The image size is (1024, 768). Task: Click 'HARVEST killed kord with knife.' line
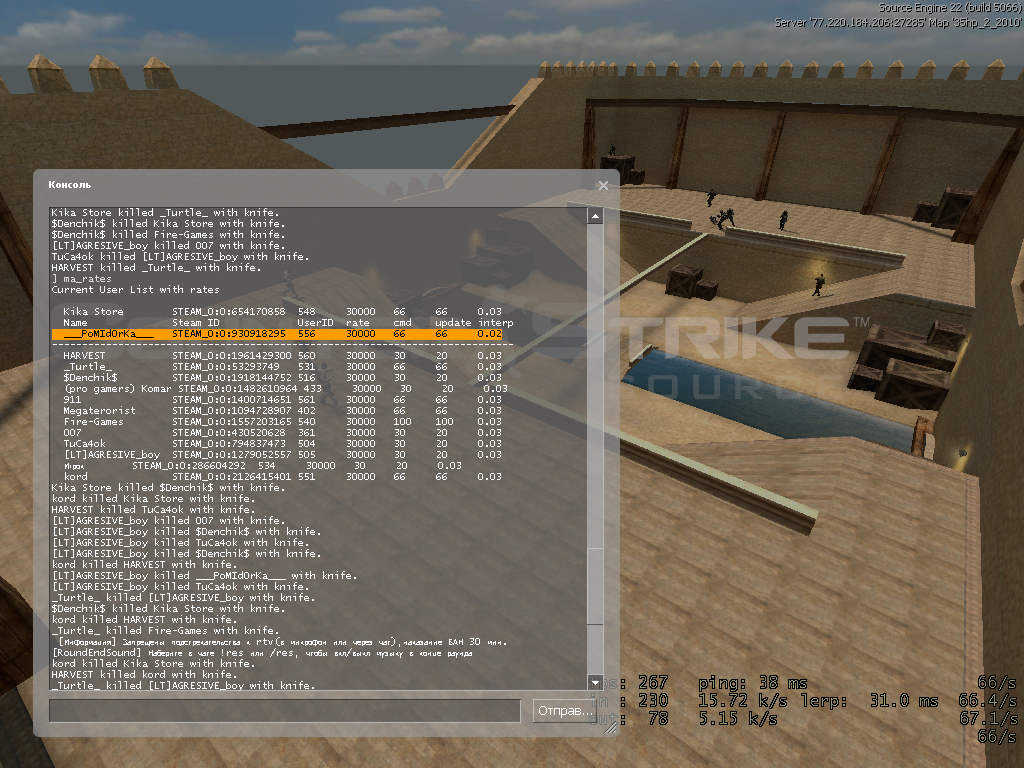pos(144,675)
